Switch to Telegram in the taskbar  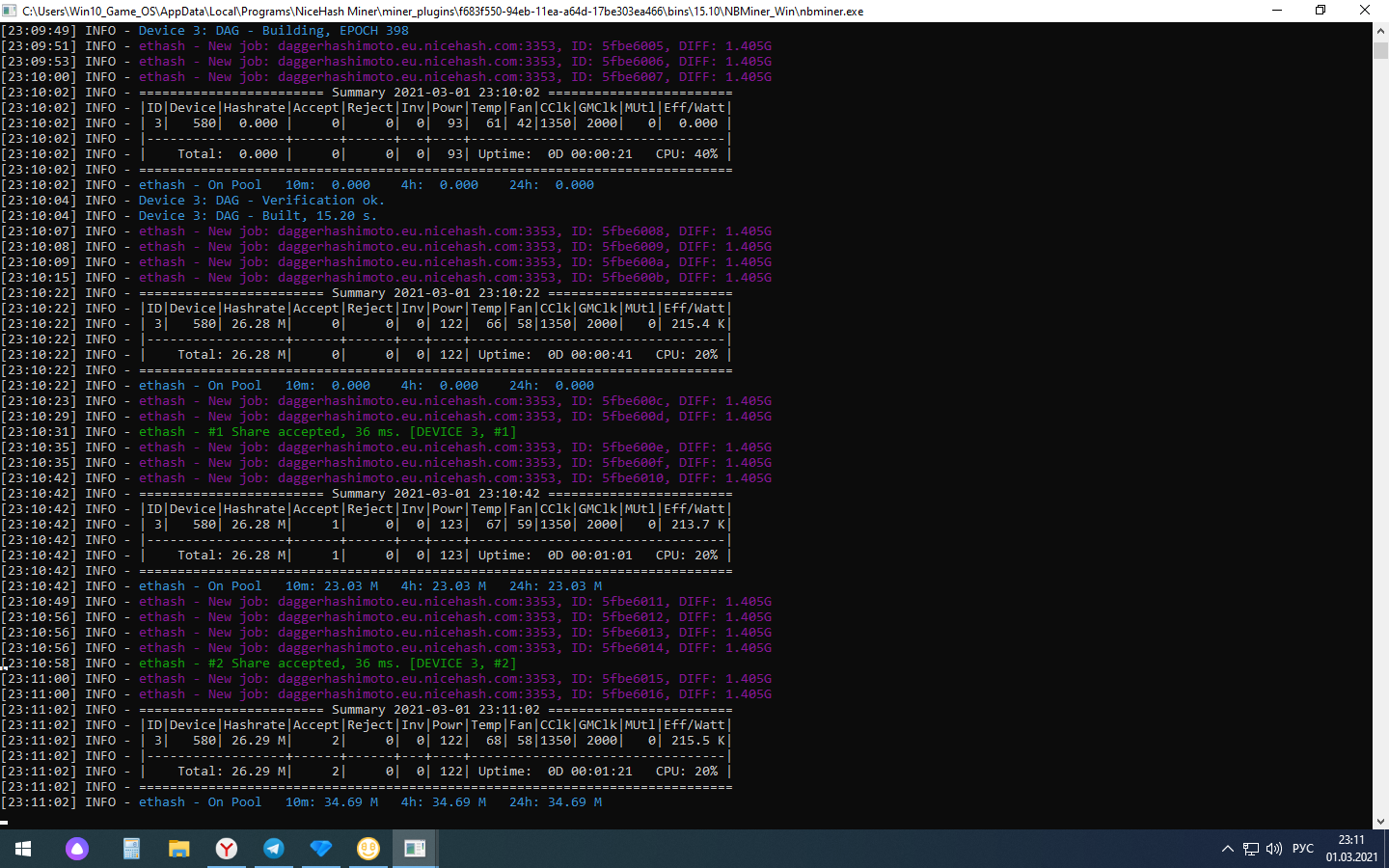click(274, 849)
